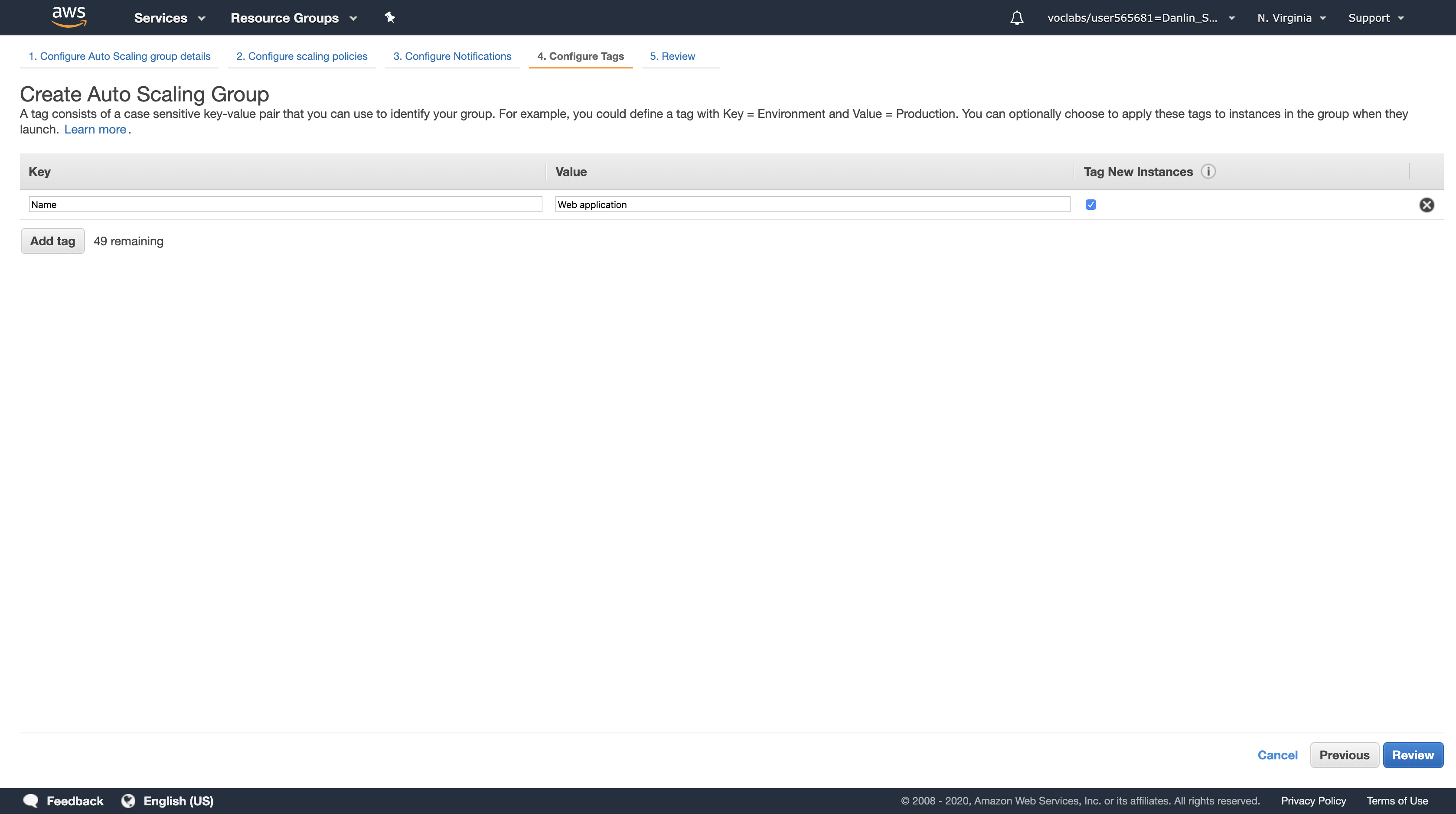Viewport: 1456px width, 814px height.
Task: Switch to the 5. Review step tab
Action: (x=672, y=56)
